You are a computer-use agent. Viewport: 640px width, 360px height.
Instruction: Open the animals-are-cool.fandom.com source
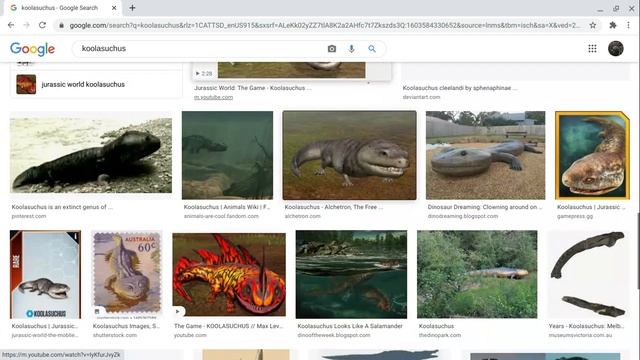click(221, 216)
